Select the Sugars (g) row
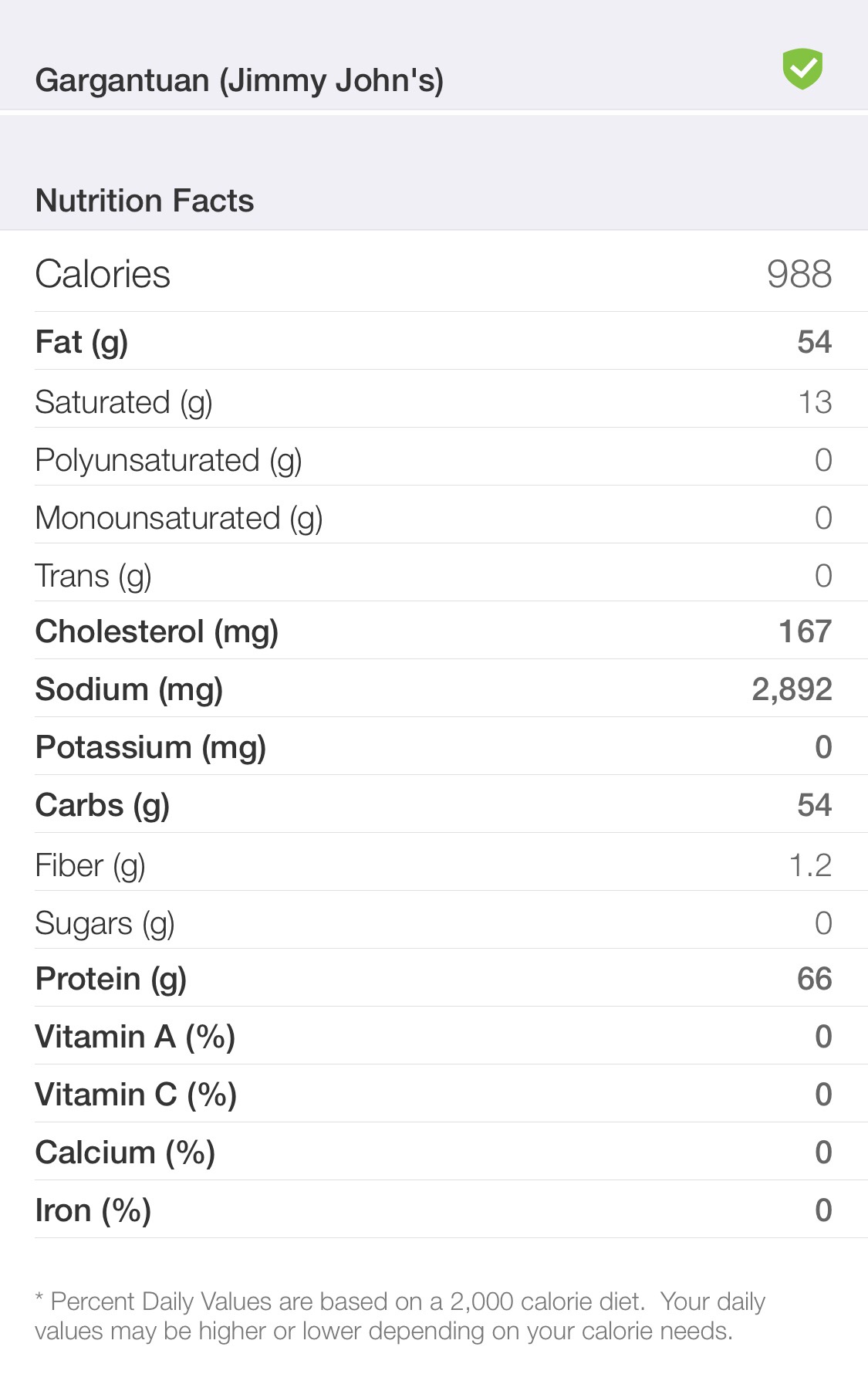The image size is (868, 1391). coord(434,922)
